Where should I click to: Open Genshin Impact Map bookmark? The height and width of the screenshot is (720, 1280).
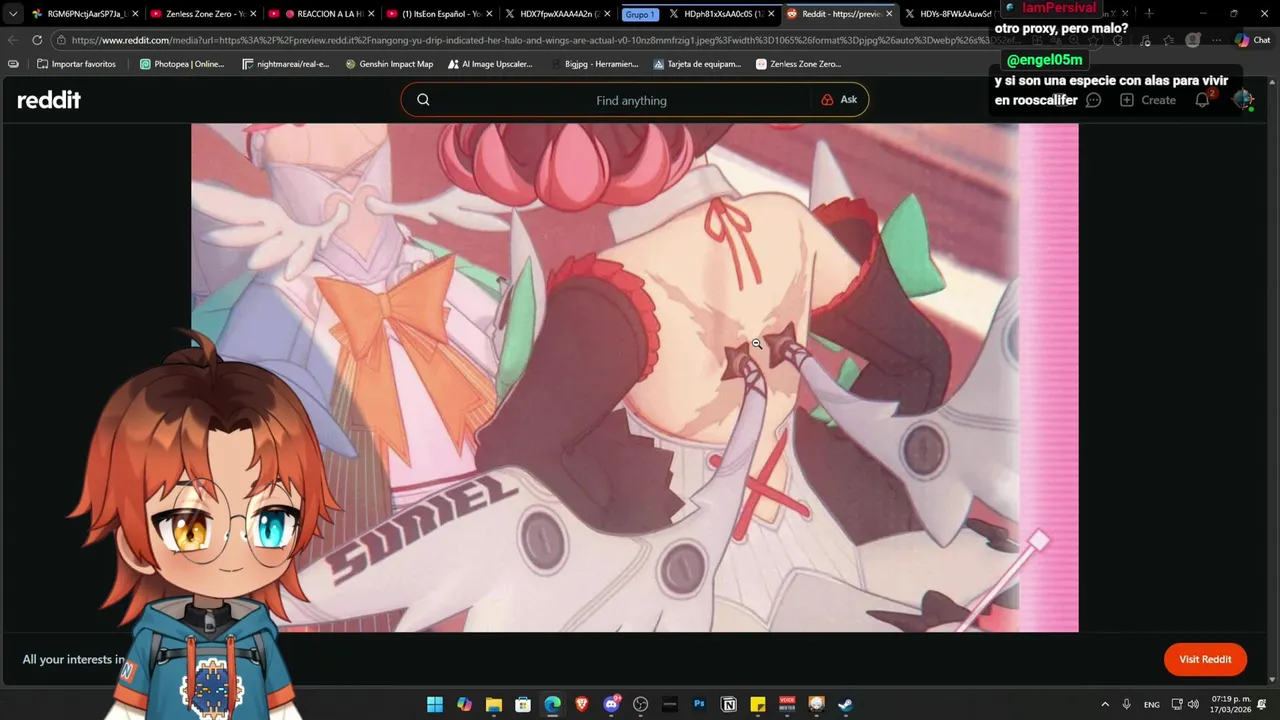coord(389,64)
